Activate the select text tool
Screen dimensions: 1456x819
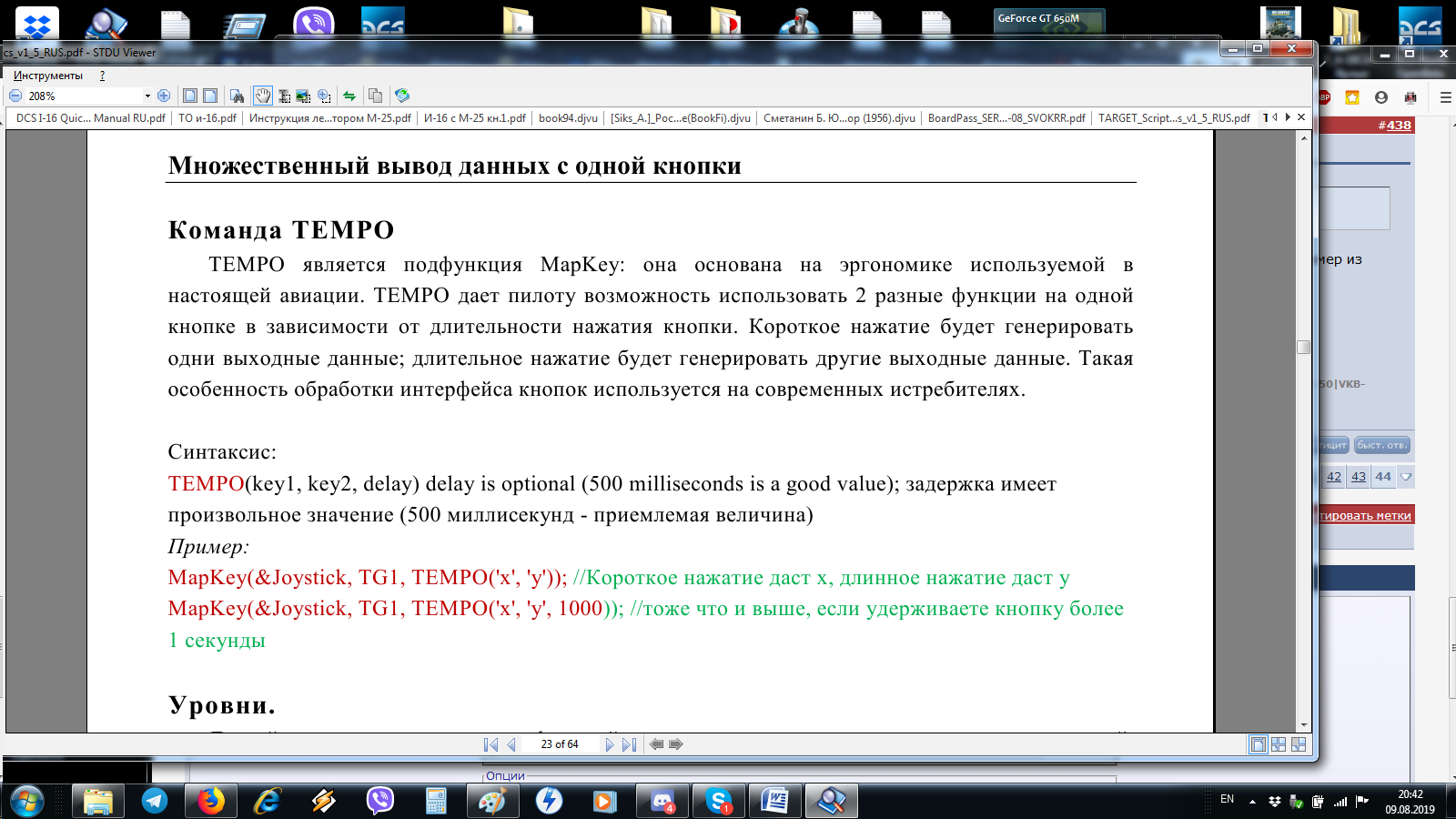(x=284, y=96)
